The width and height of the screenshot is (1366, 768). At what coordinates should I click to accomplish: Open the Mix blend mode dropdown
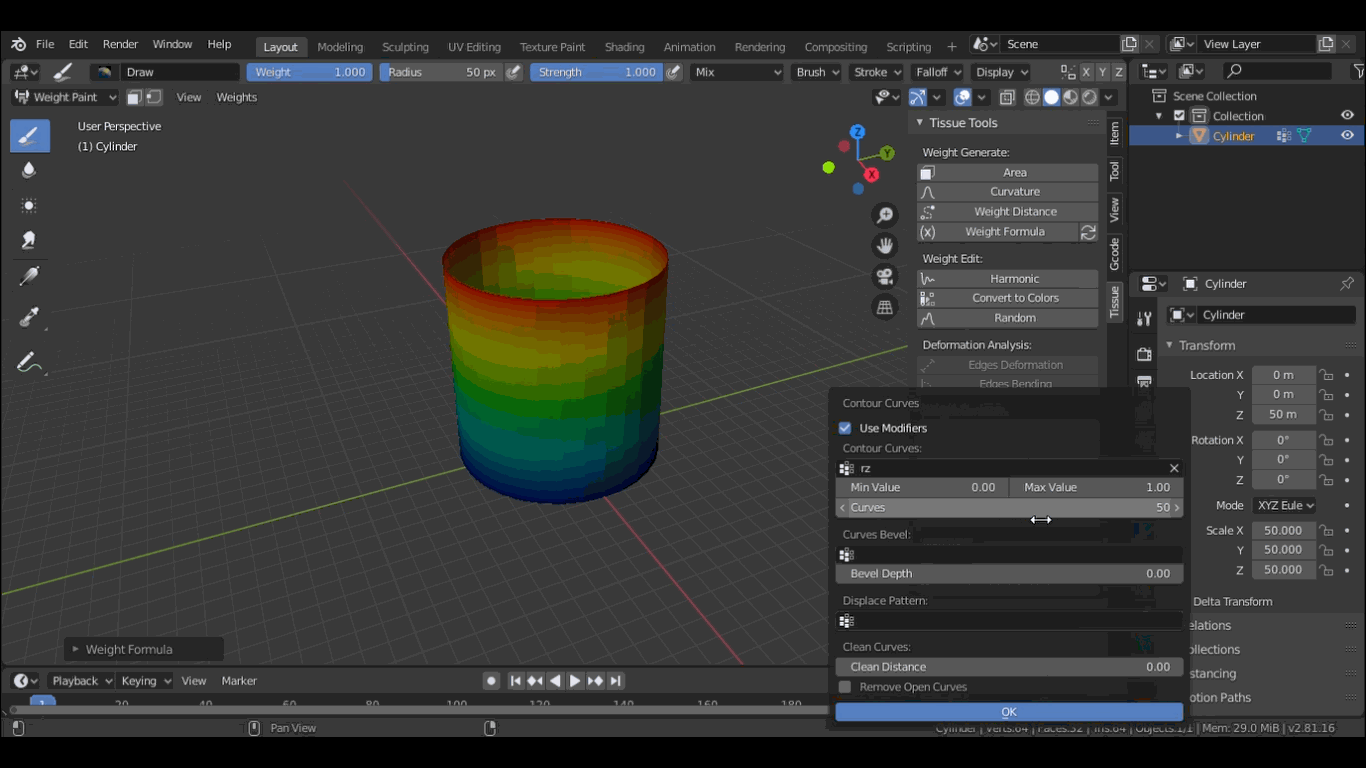pyautogui.click(x=737, y=72)
